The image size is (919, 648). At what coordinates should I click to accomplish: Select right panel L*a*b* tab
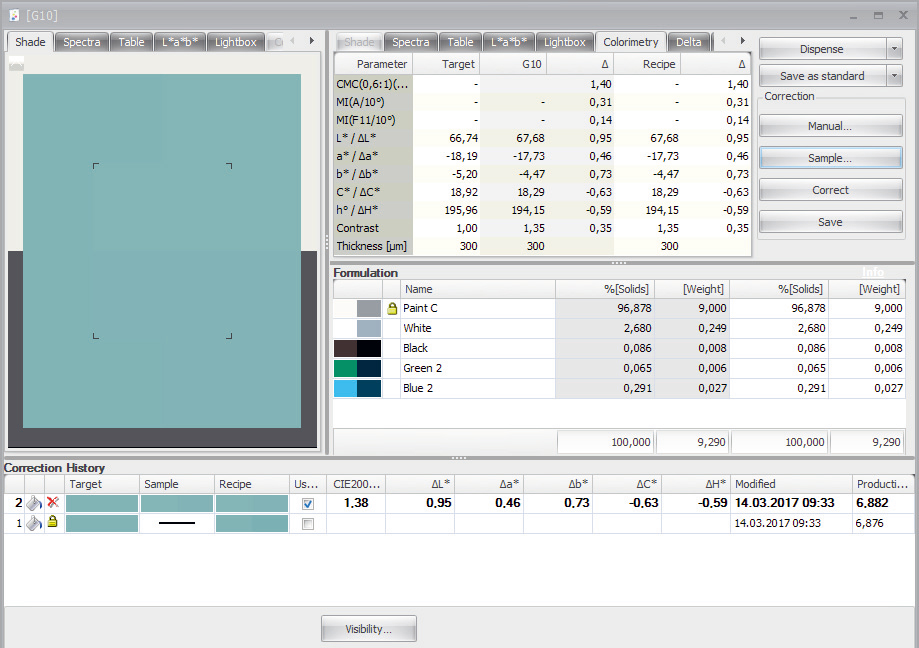[509, 42]
